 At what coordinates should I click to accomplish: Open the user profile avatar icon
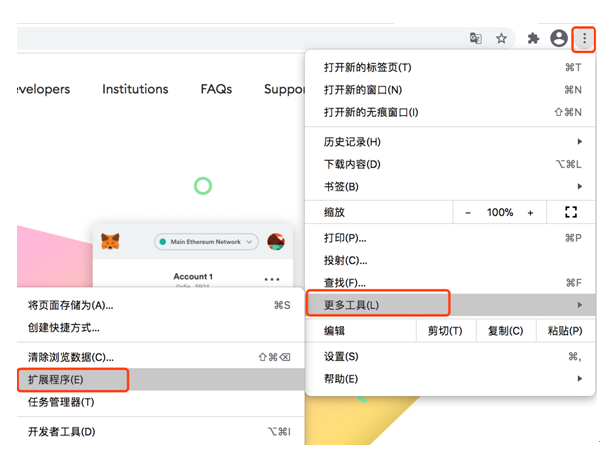(x=559, y=39)
